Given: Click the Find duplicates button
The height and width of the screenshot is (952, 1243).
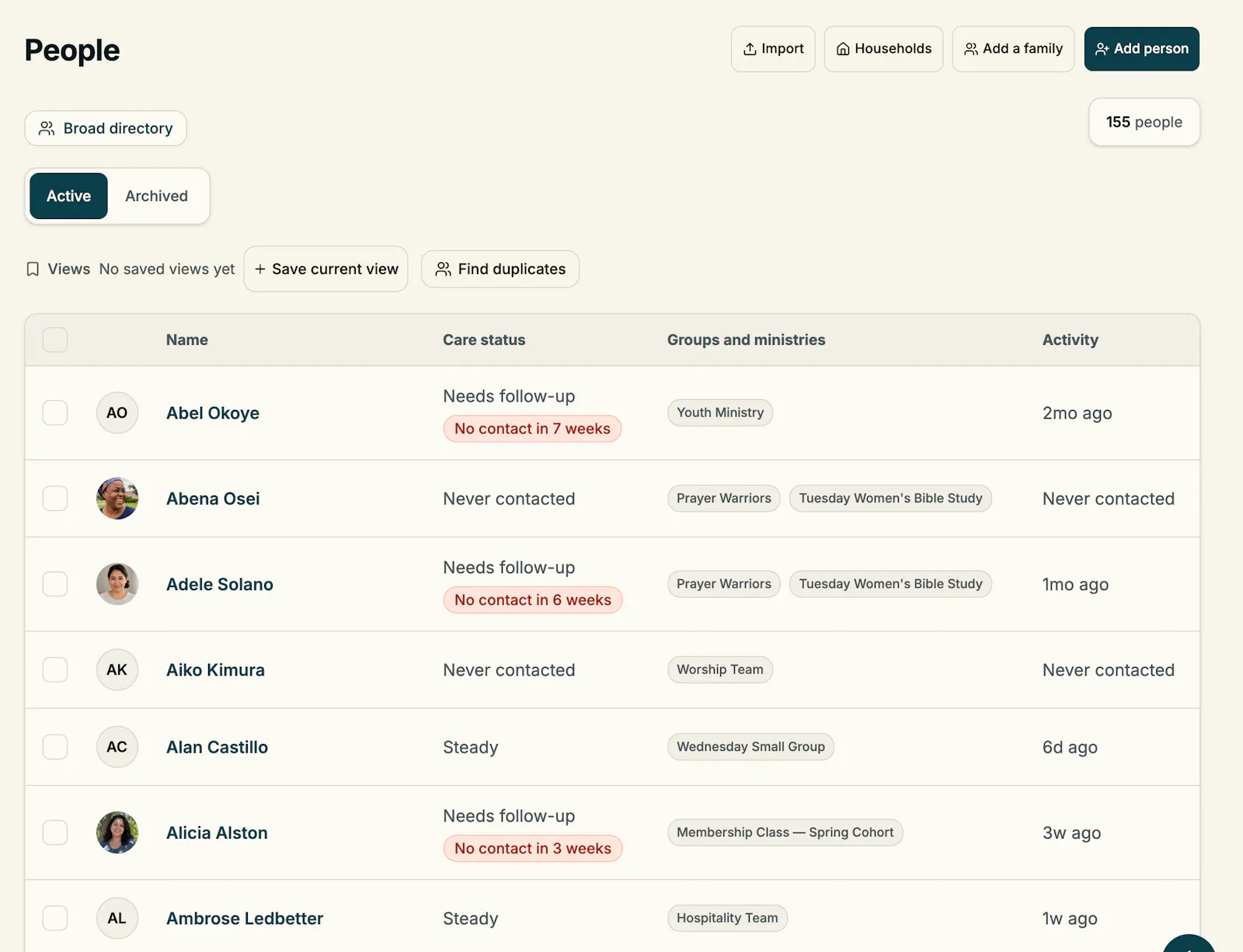Looking at the screenshot, I should tap(500, 269).
